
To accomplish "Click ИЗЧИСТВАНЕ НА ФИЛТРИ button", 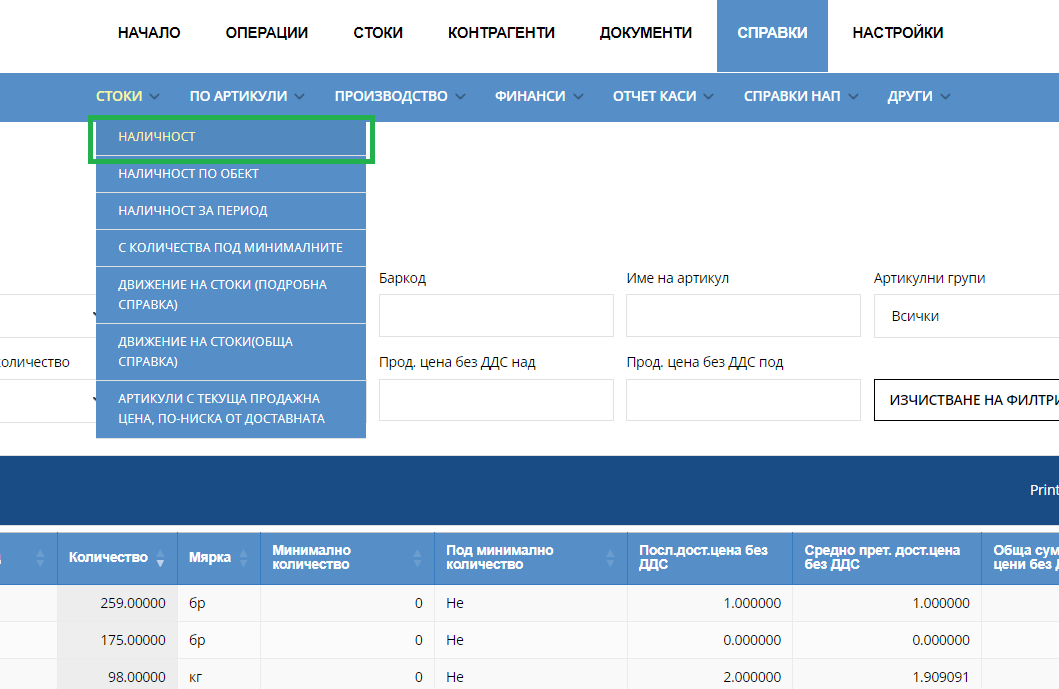I will click(966, 400).
